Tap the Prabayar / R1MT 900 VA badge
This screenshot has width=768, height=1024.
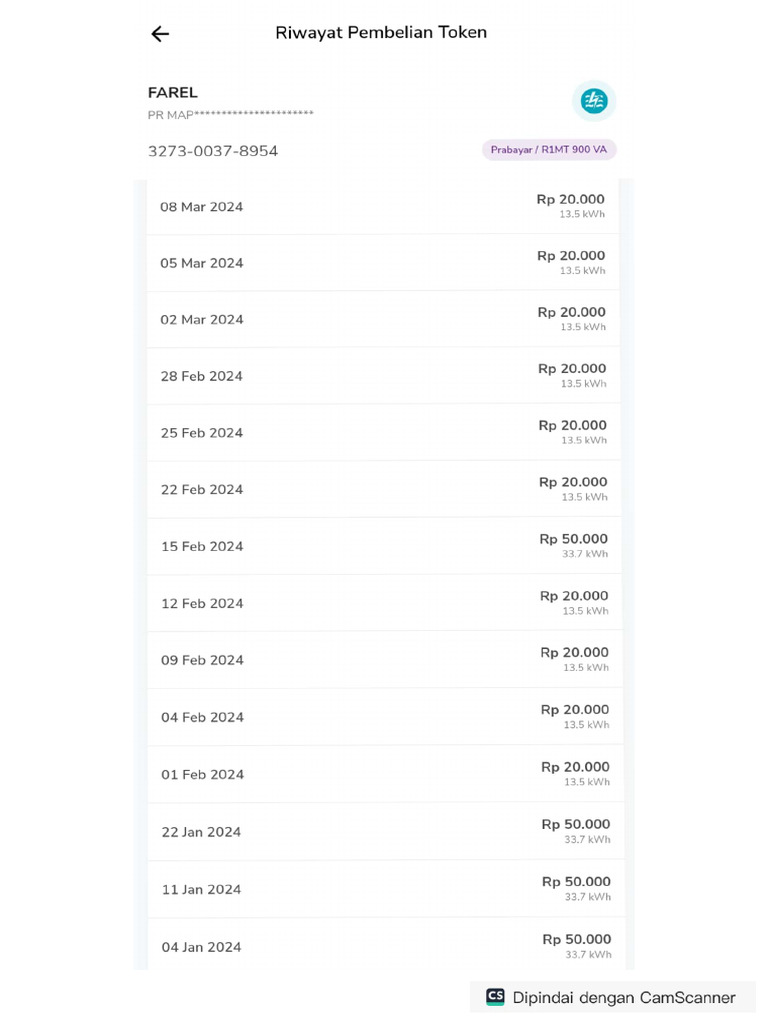[549, 150]
